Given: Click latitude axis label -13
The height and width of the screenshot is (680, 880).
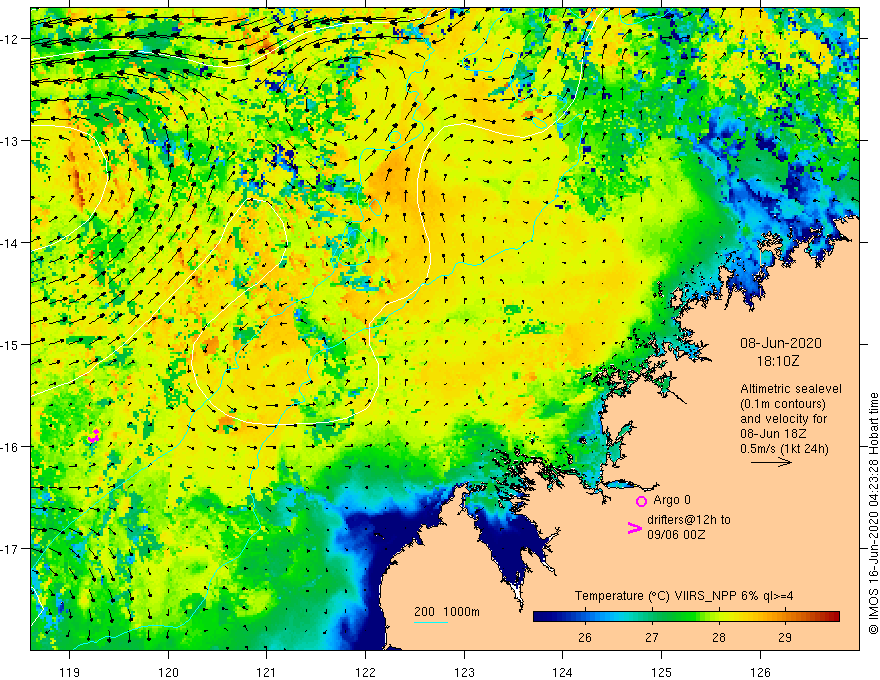Looking at the screenshot, I should (x=11, y=141).
